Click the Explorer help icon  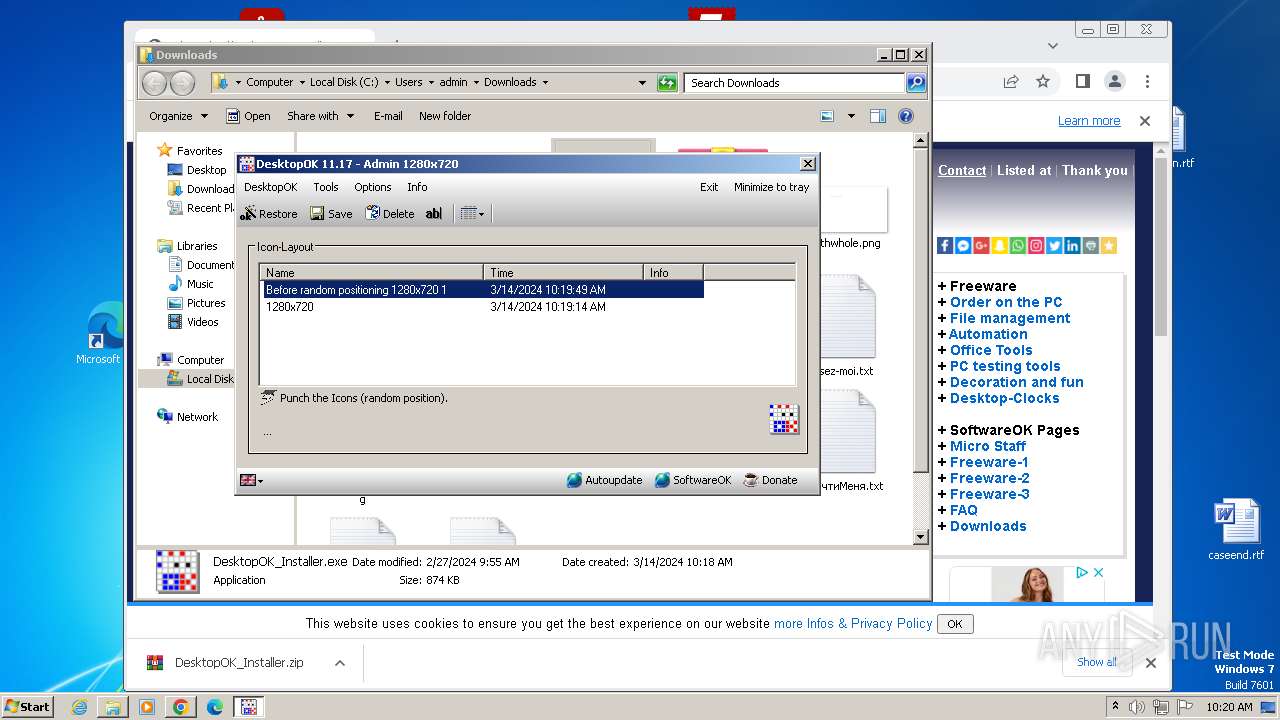tap(906, 116)
